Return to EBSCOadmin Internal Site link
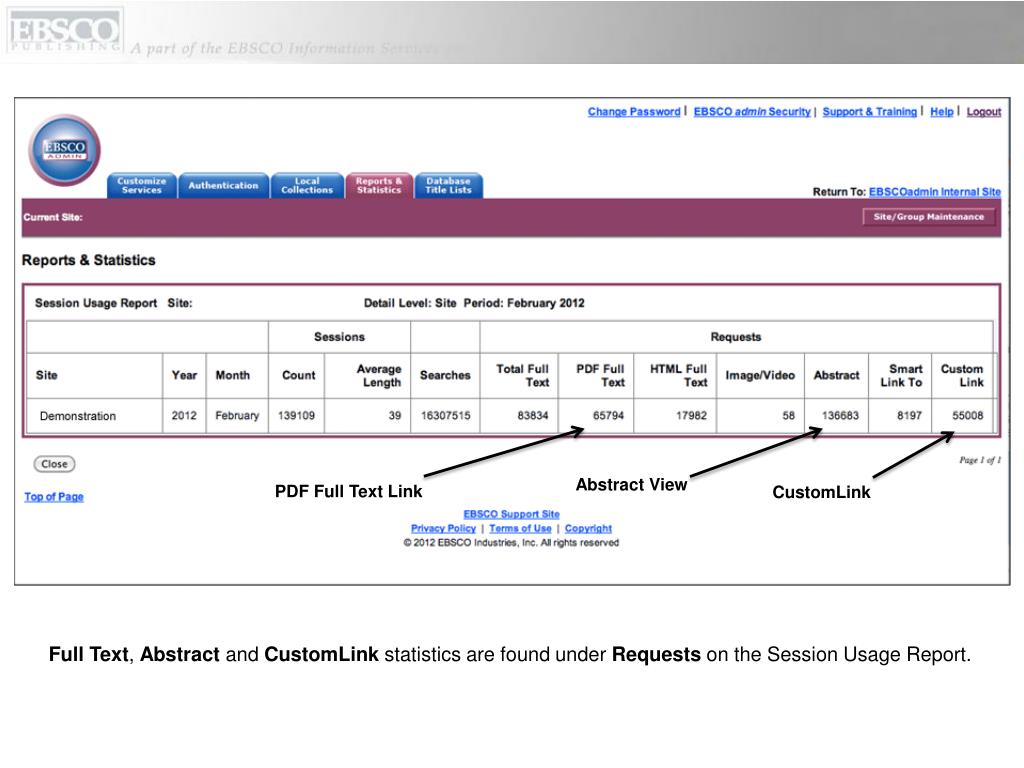This screenshot has height=768, width=1024. pos(935,192)
